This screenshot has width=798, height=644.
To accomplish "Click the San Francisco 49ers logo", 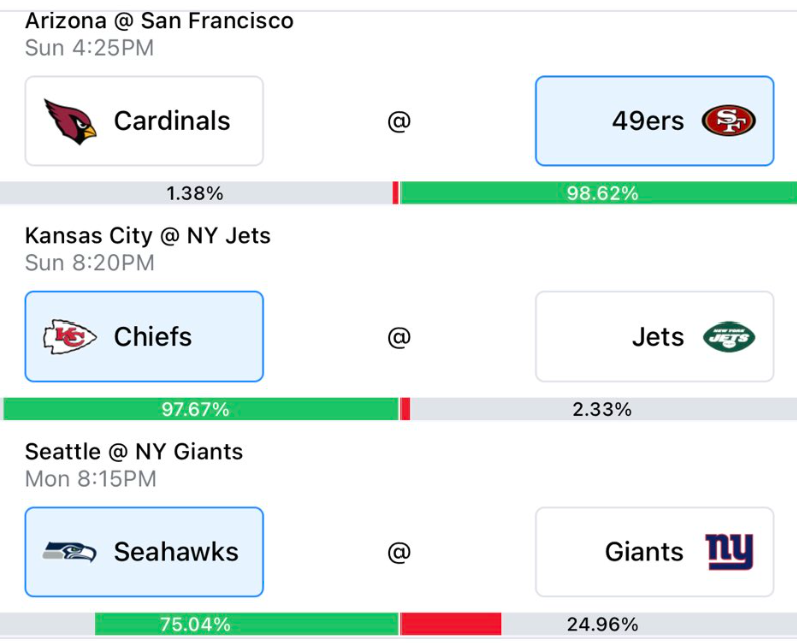I will [729, 121].
